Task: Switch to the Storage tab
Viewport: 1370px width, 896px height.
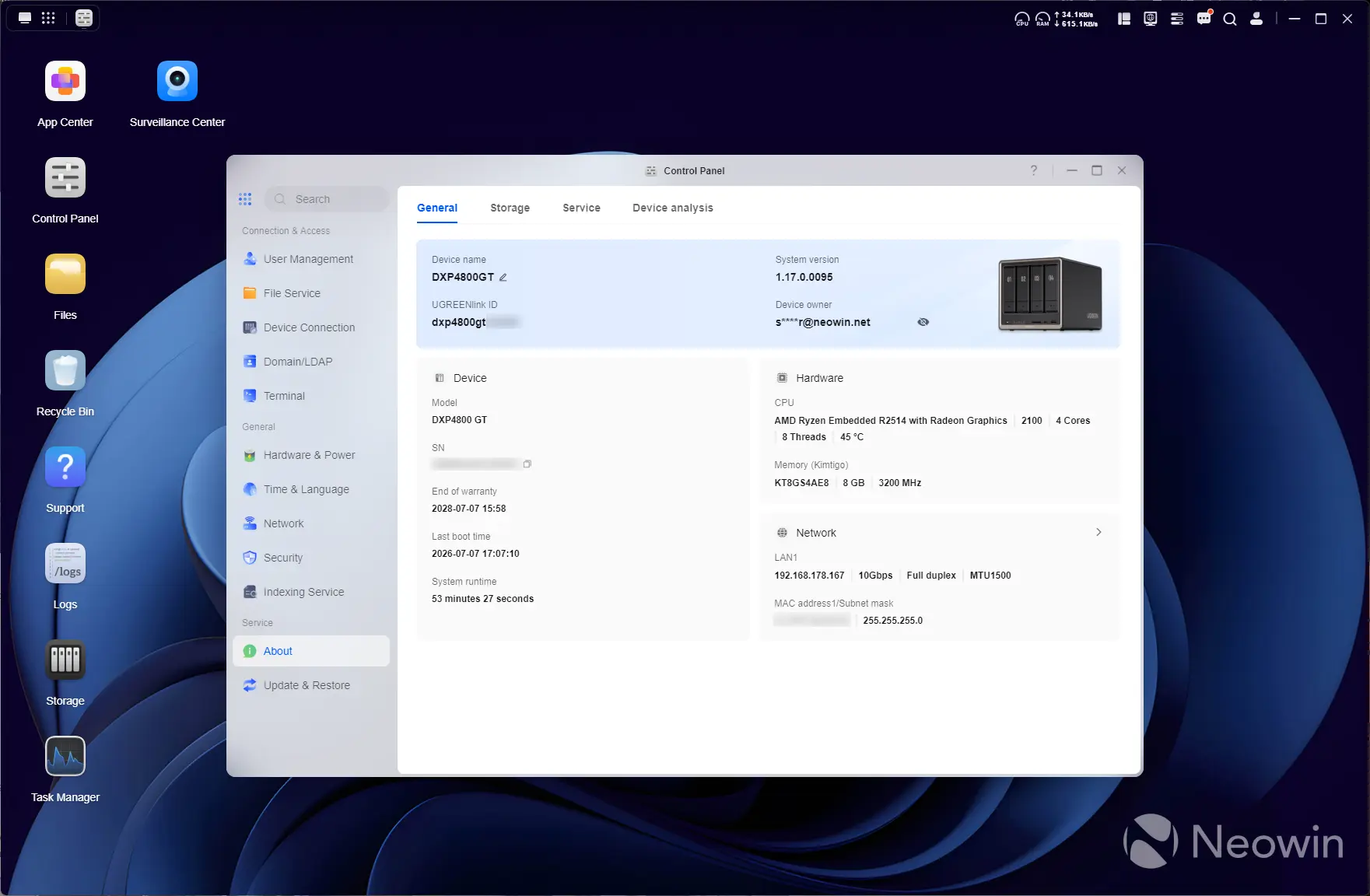Action: 510,208
